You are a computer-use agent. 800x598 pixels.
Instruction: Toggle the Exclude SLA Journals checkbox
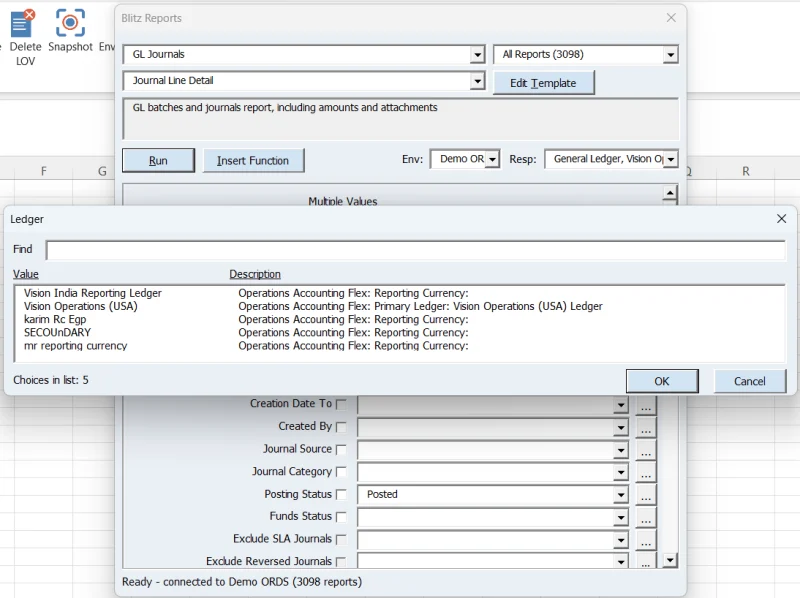click(341, 539)
